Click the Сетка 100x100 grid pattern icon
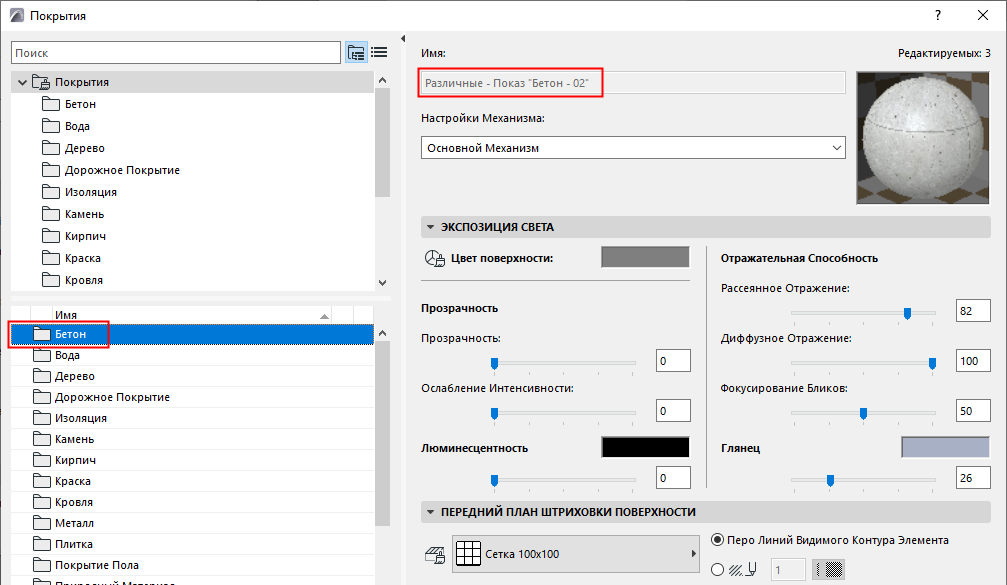Screen dimensions: 1007x585 pyautogui.click(x=468, y=554)
